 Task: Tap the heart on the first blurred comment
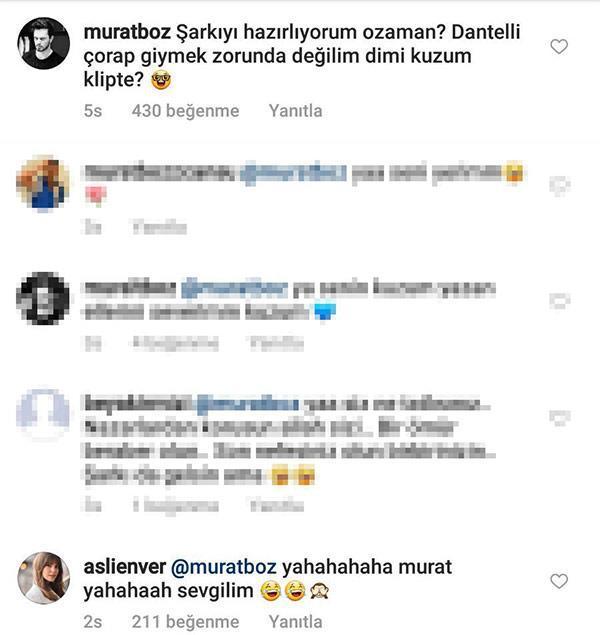560,185
